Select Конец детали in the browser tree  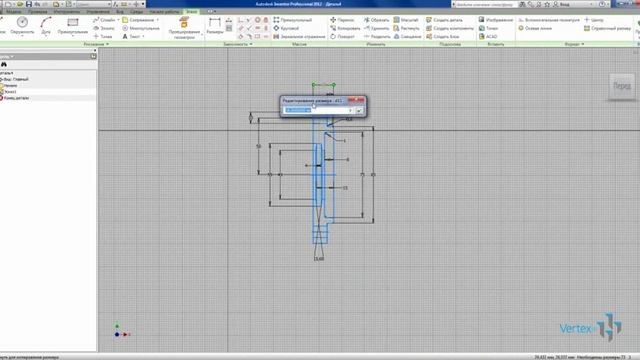coord(15,98)
